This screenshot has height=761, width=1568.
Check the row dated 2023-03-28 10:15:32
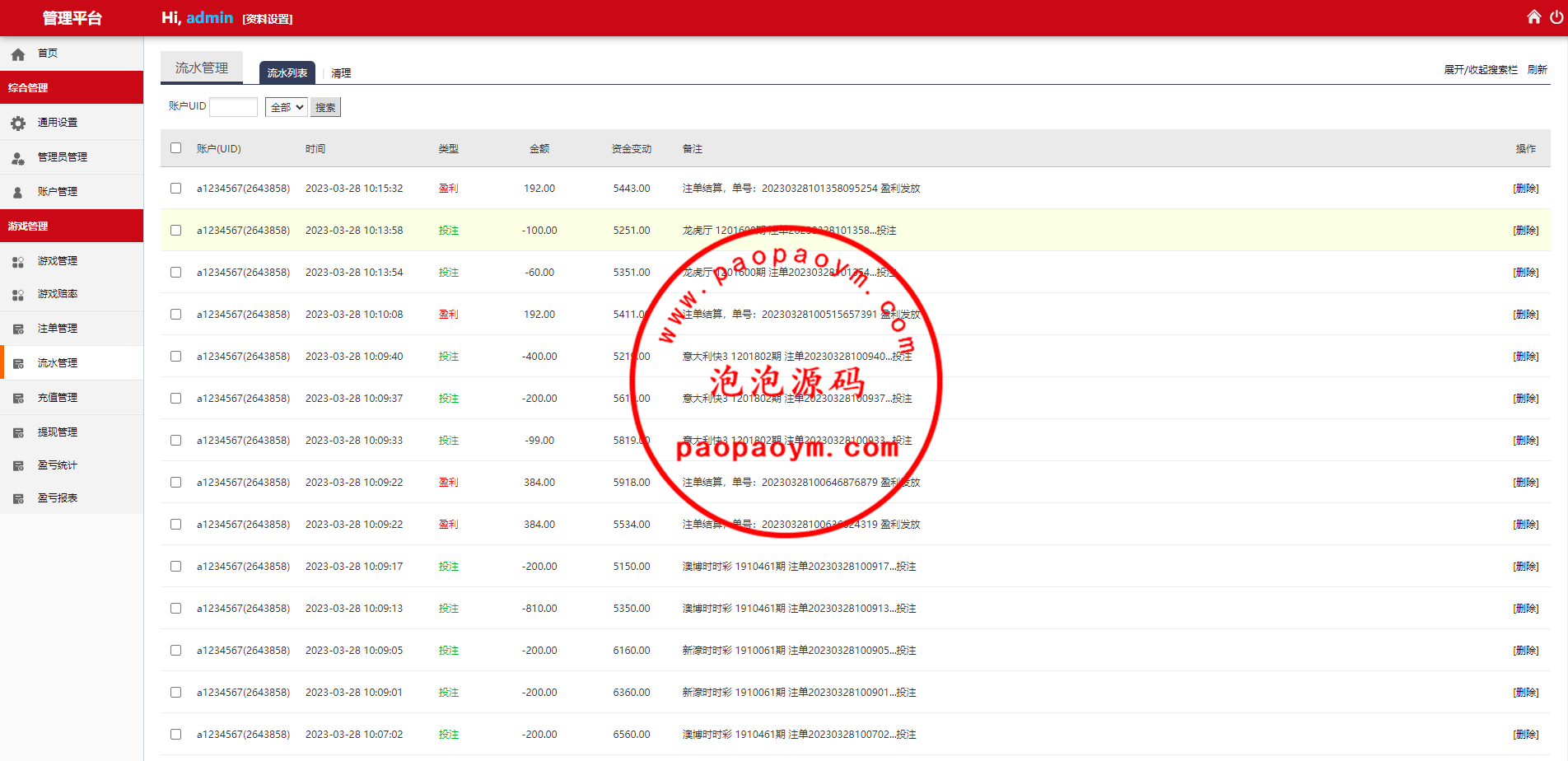[175, 189]
